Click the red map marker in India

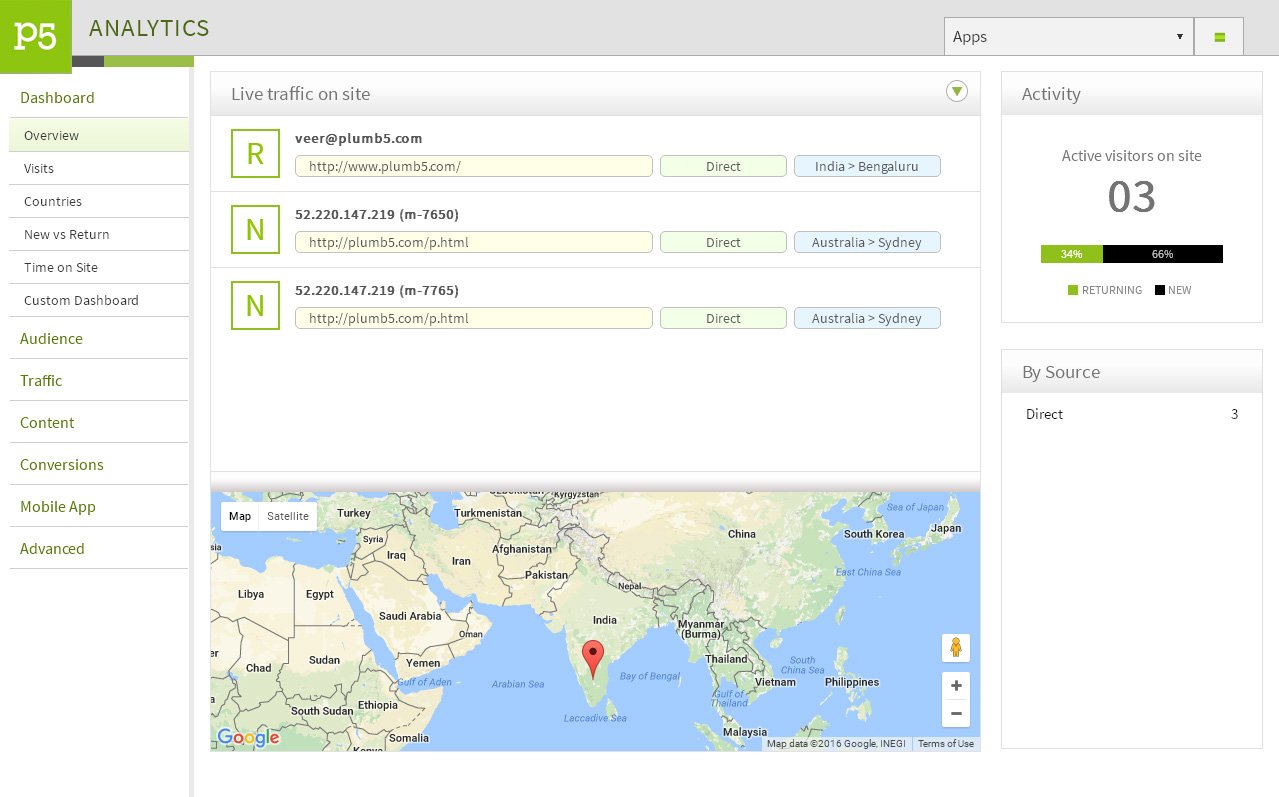pyautogui.click(x=593, y=660)
